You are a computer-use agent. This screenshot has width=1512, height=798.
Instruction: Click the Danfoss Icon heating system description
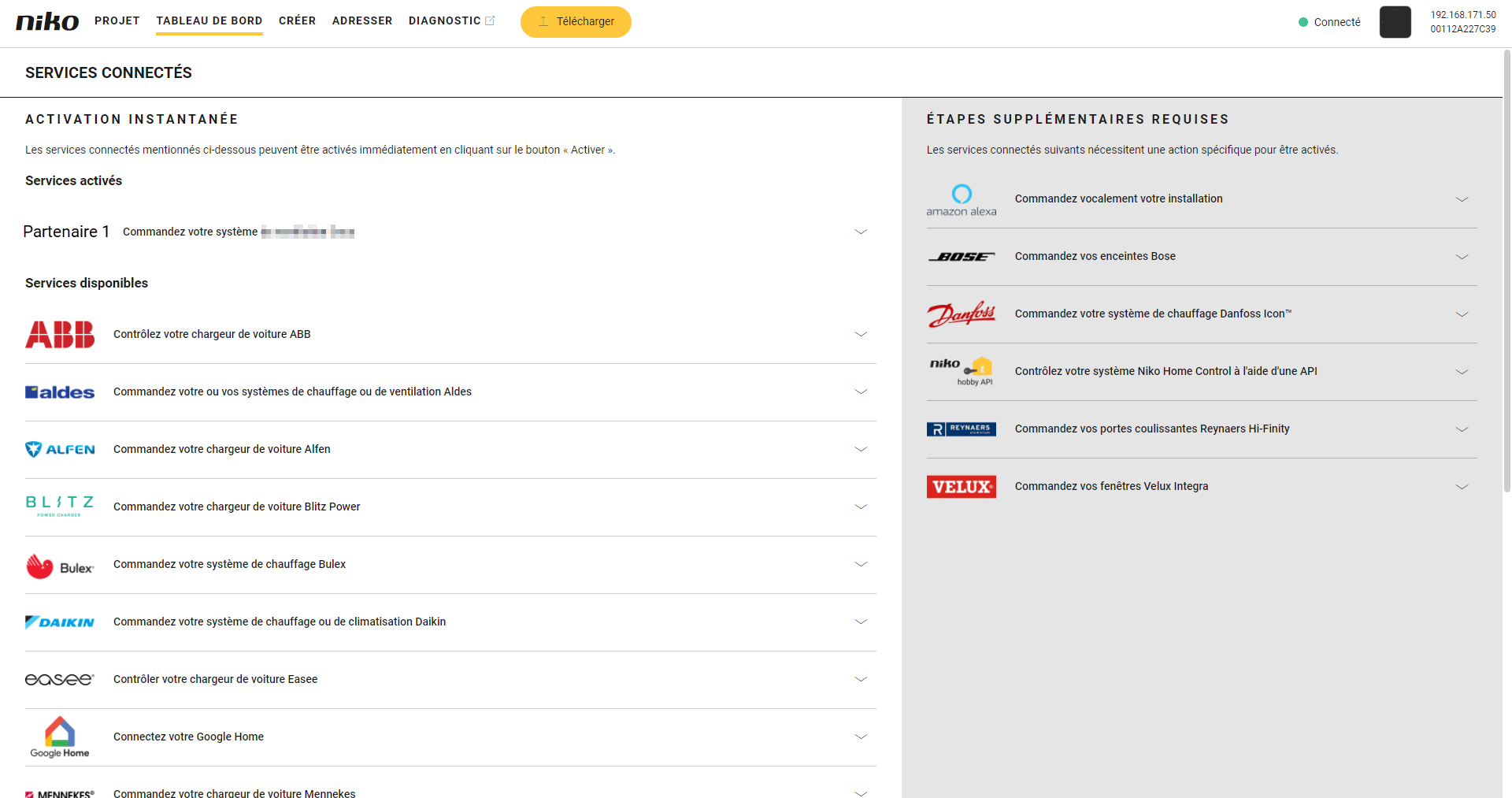pyautogui.click(x=1153, y=314)
